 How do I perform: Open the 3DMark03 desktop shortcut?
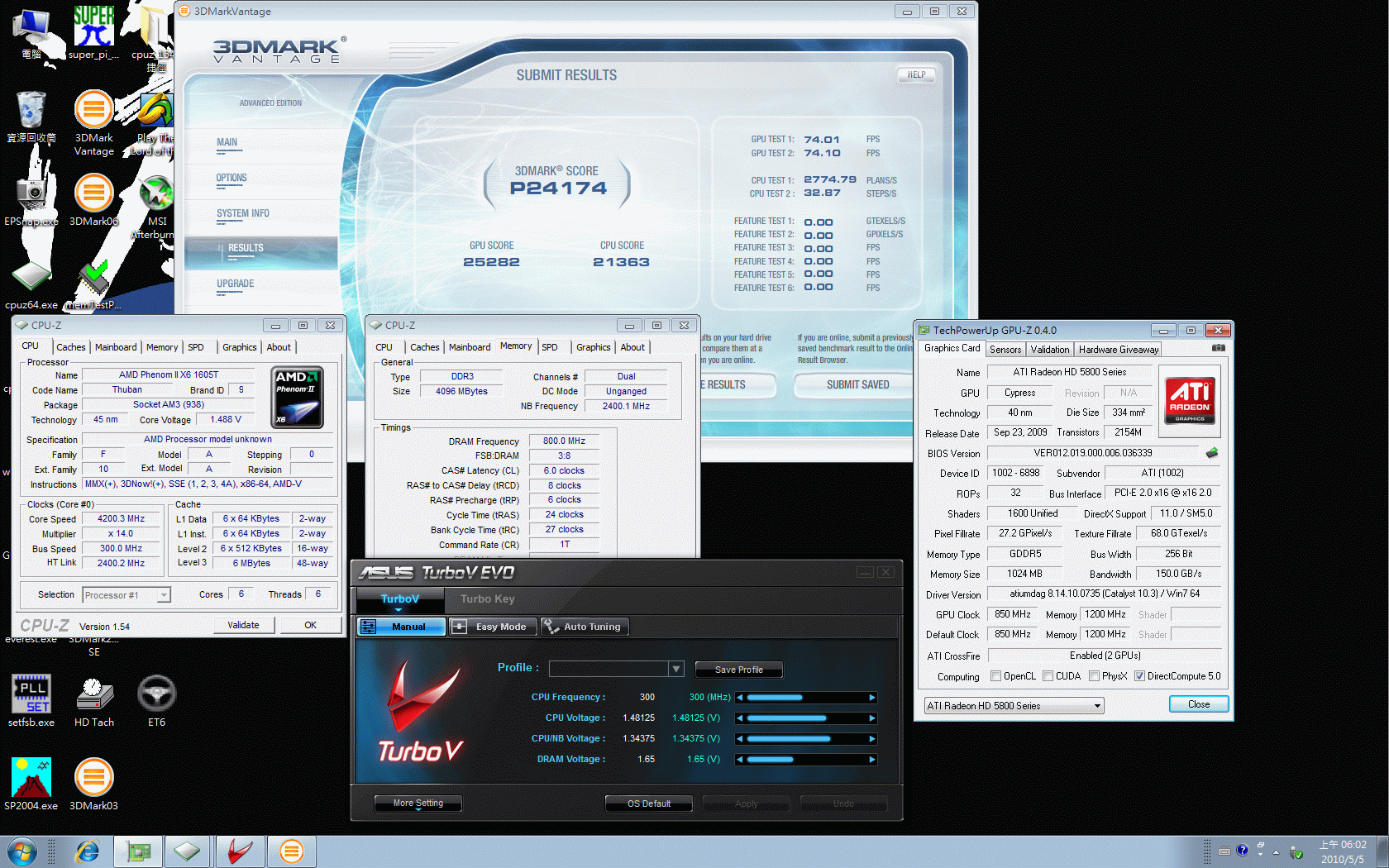[93, 784]
